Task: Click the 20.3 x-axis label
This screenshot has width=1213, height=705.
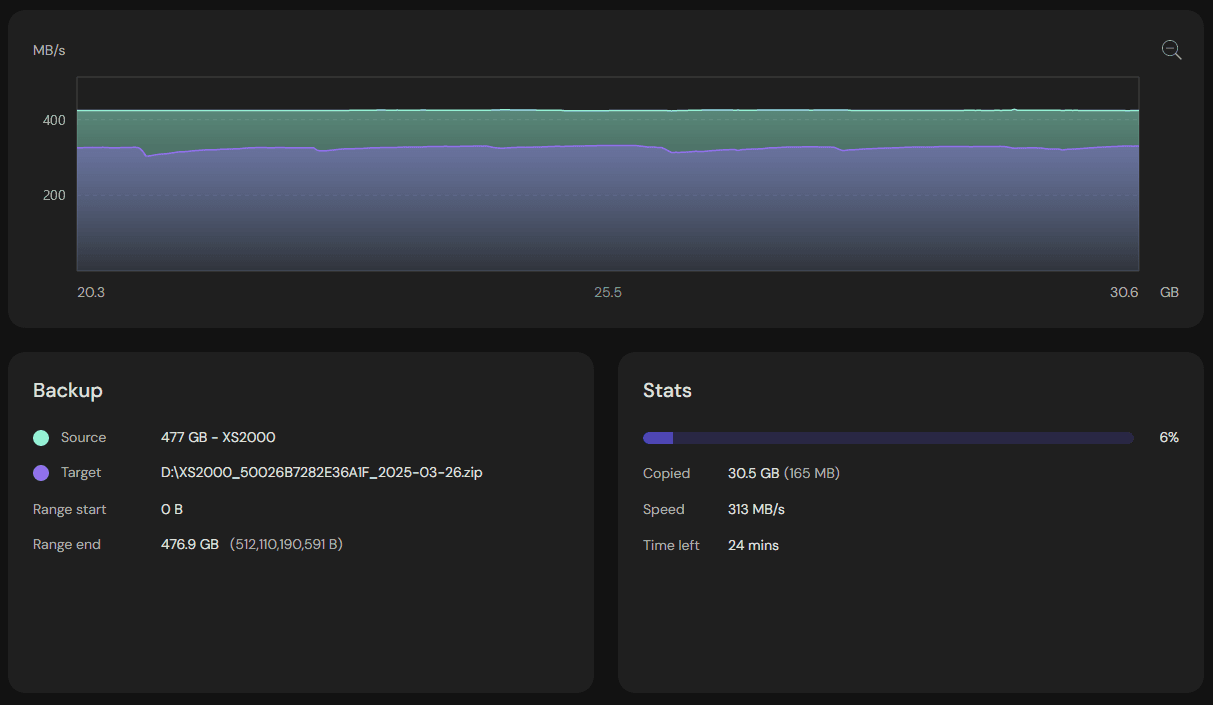Action: point(91,293)
